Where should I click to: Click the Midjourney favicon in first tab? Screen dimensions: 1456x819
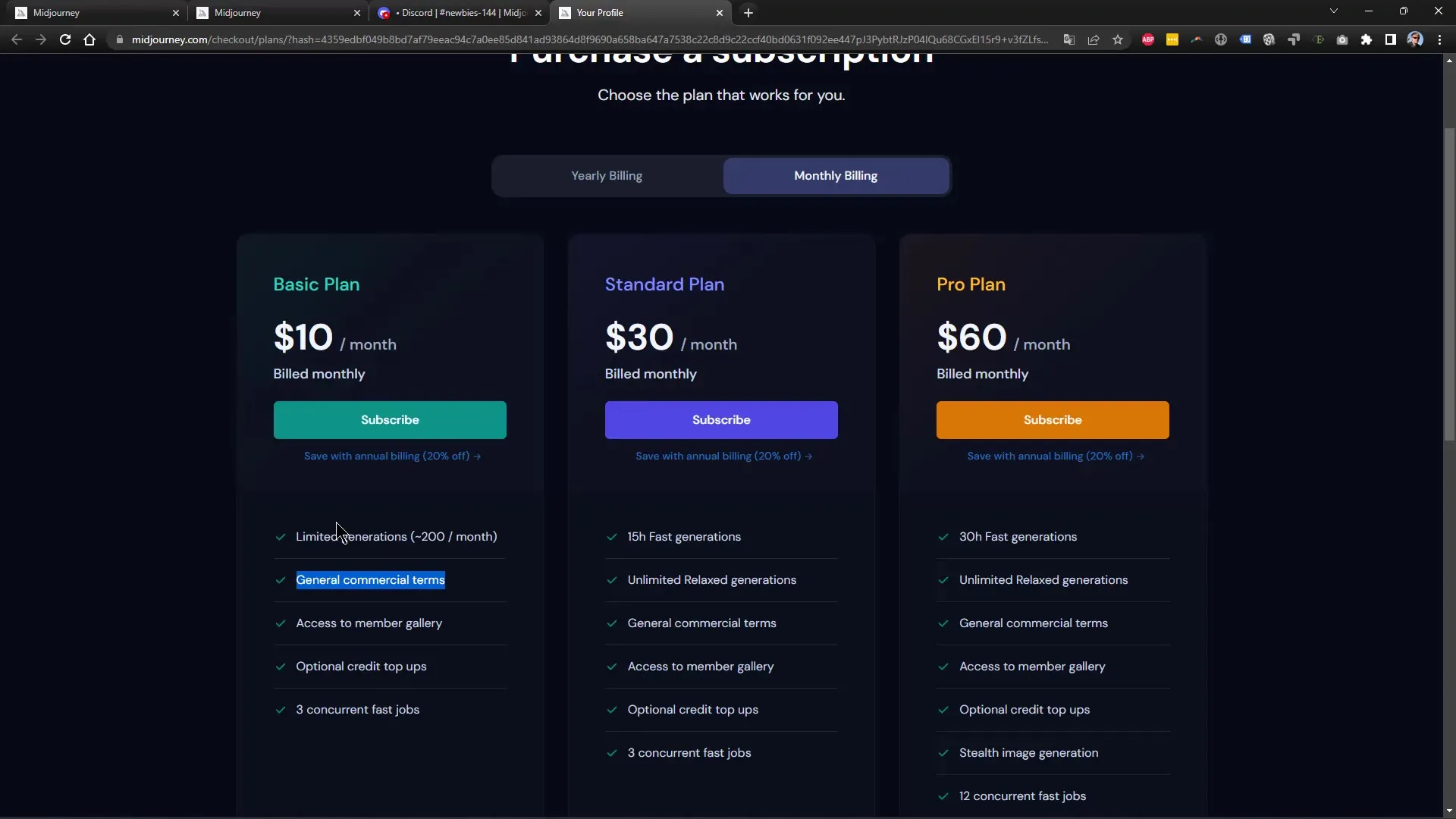pos(20,12)
